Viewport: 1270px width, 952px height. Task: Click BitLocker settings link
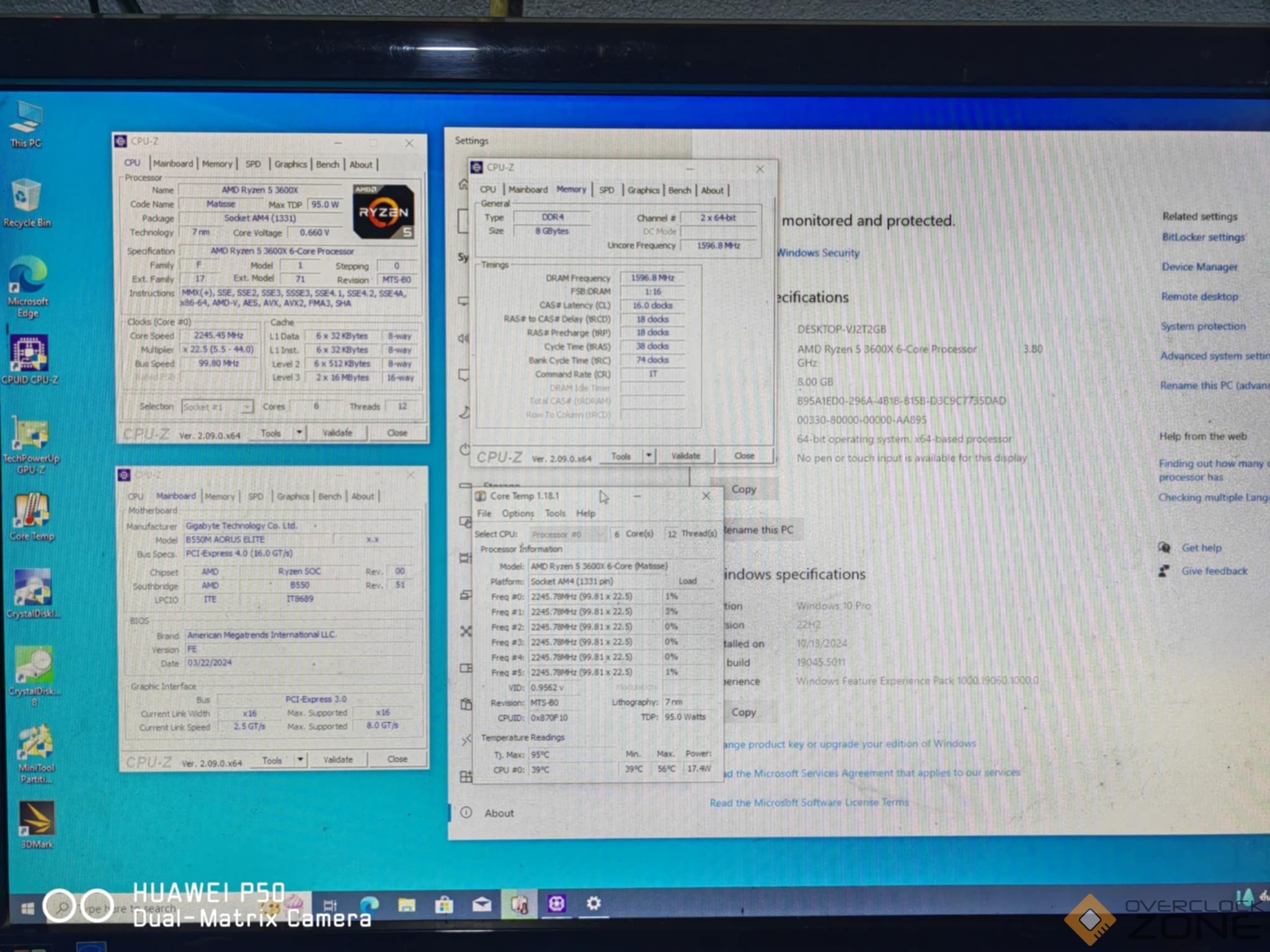[1202, 237]
